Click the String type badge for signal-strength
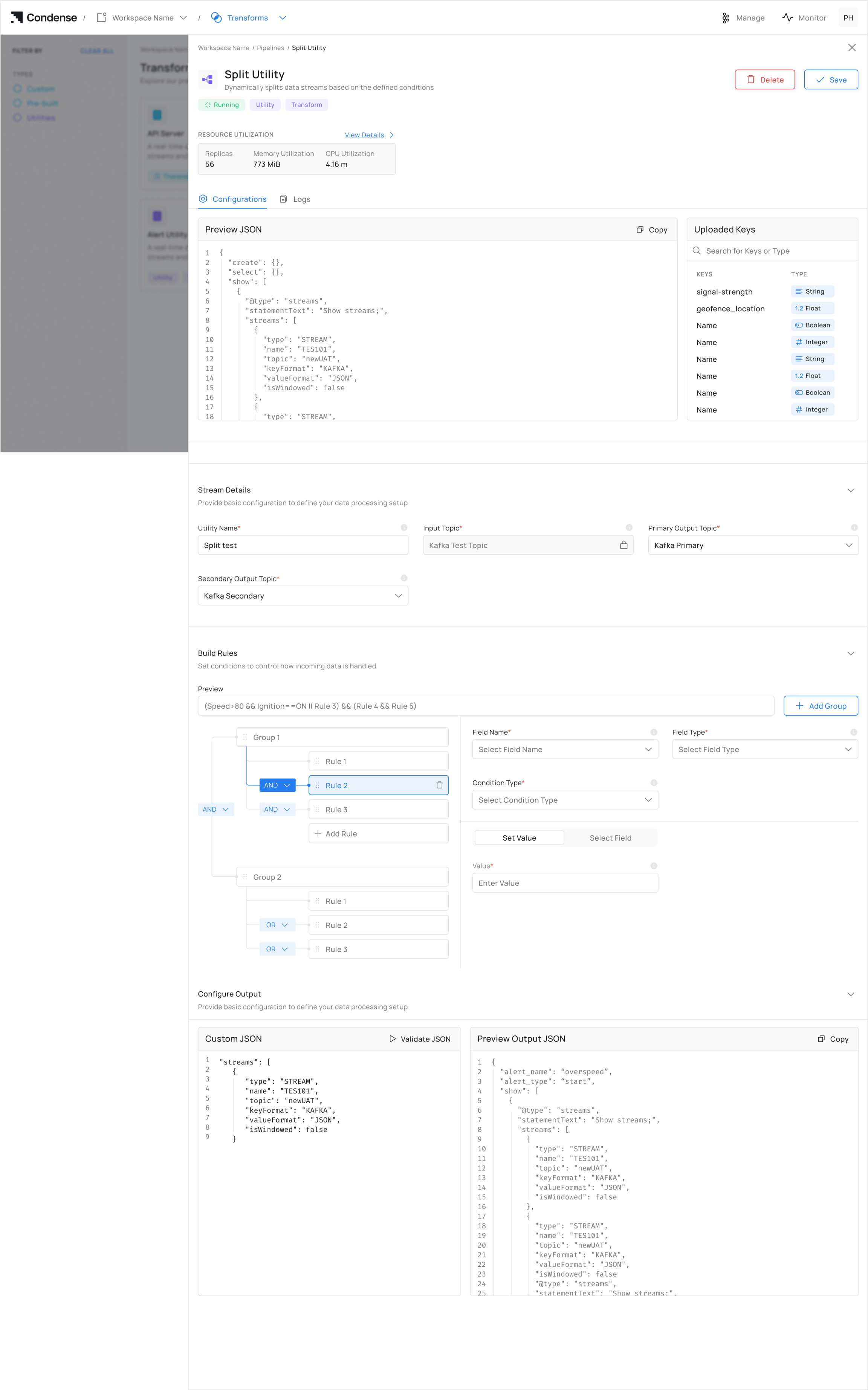The image size is (868, 1390). tap(812, 292)
